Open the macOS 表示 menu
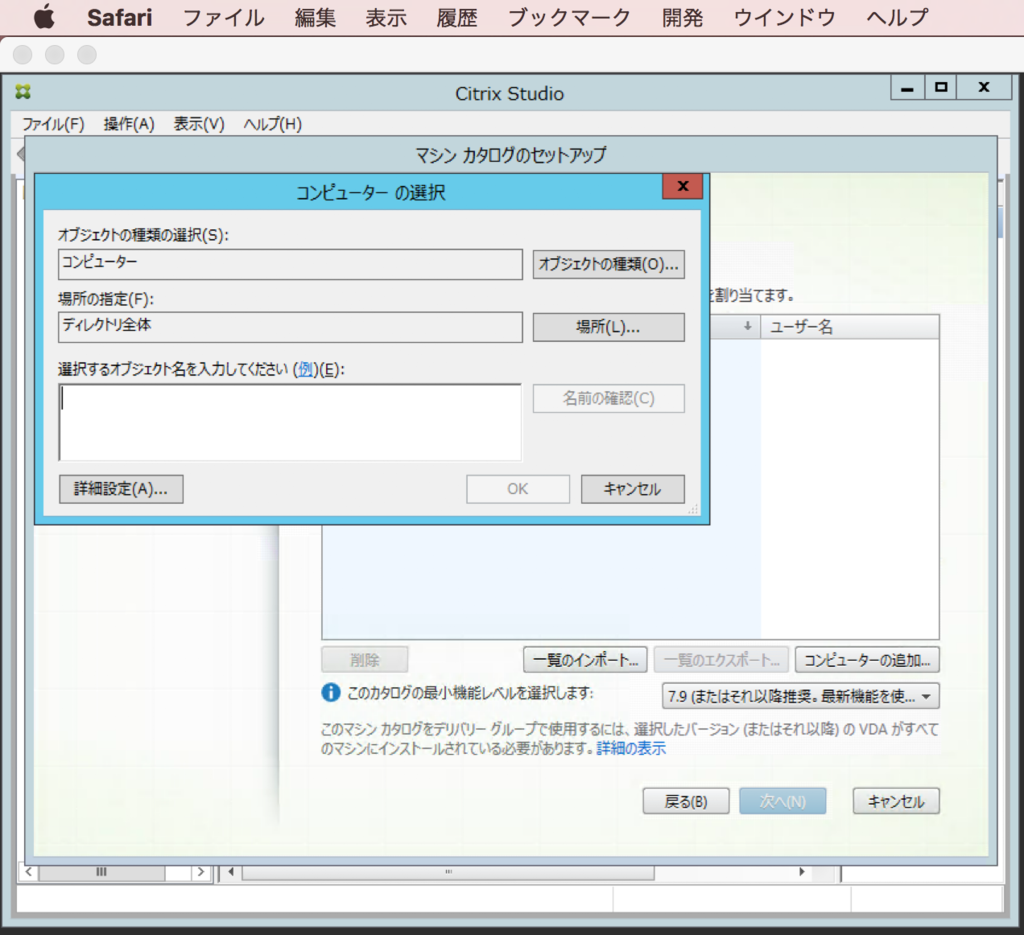The image size is (1024, 935). click(386, 17)
